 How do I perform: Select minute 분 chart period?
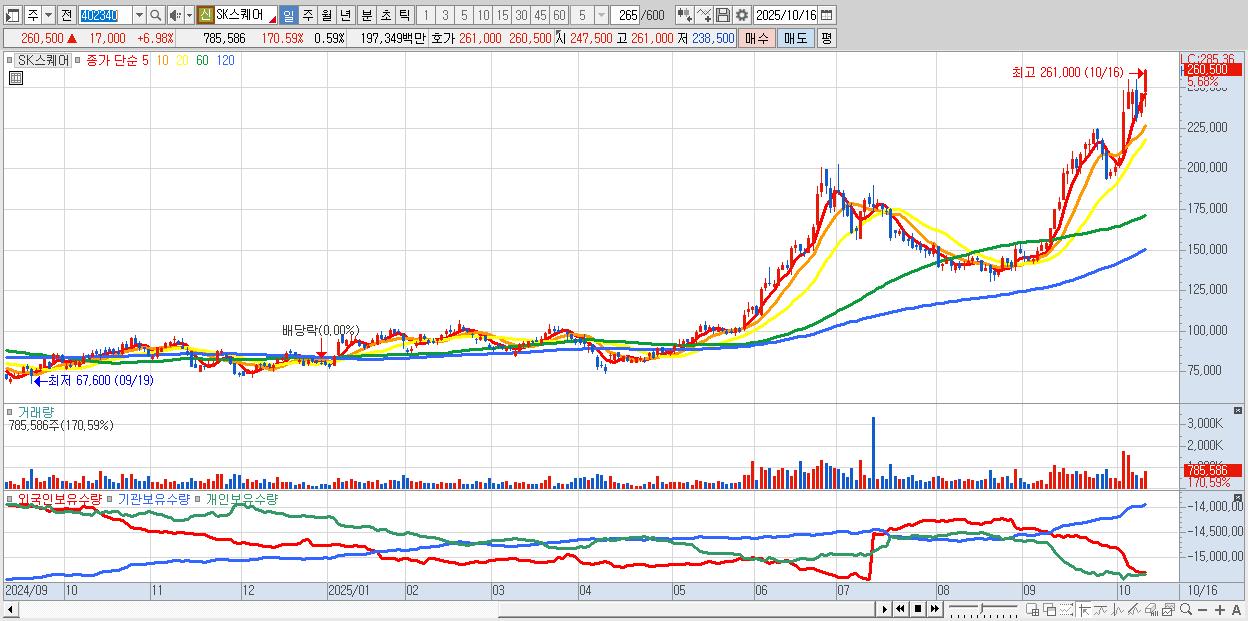click(366, 15)
